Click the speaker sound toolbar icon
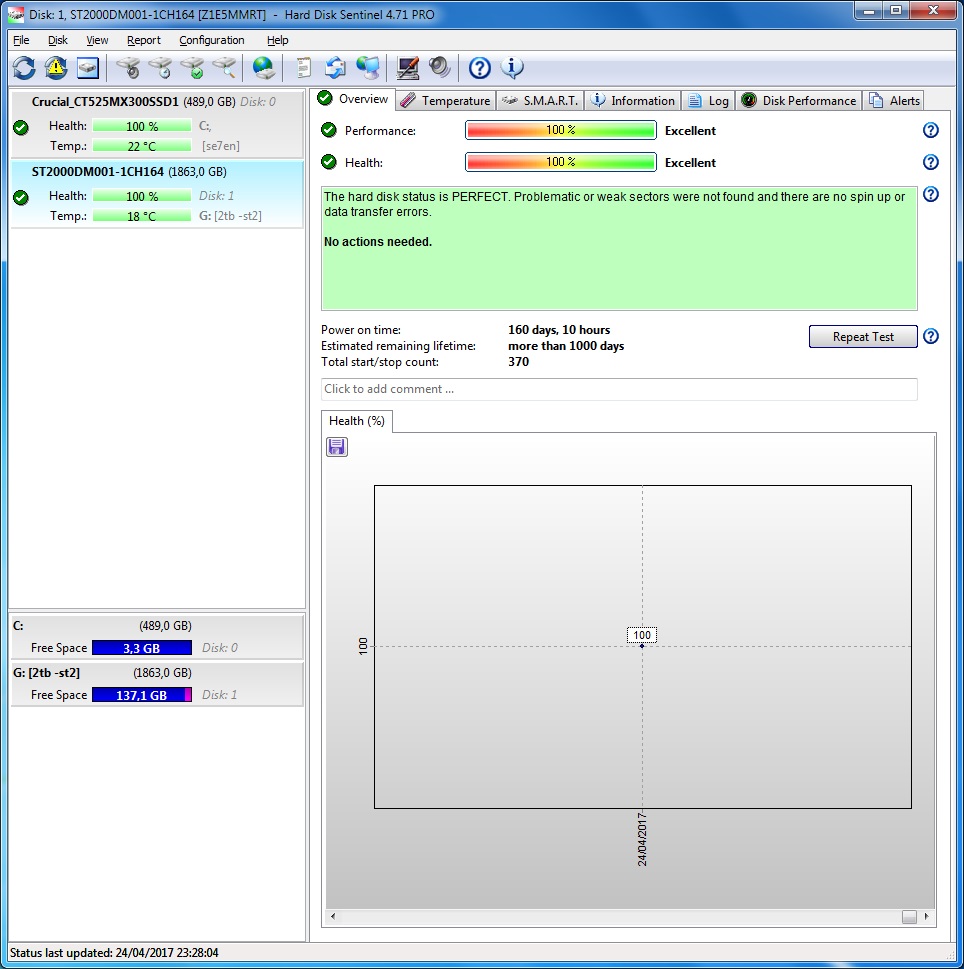The height and width of the screenshot is (969, 964). 439,68
